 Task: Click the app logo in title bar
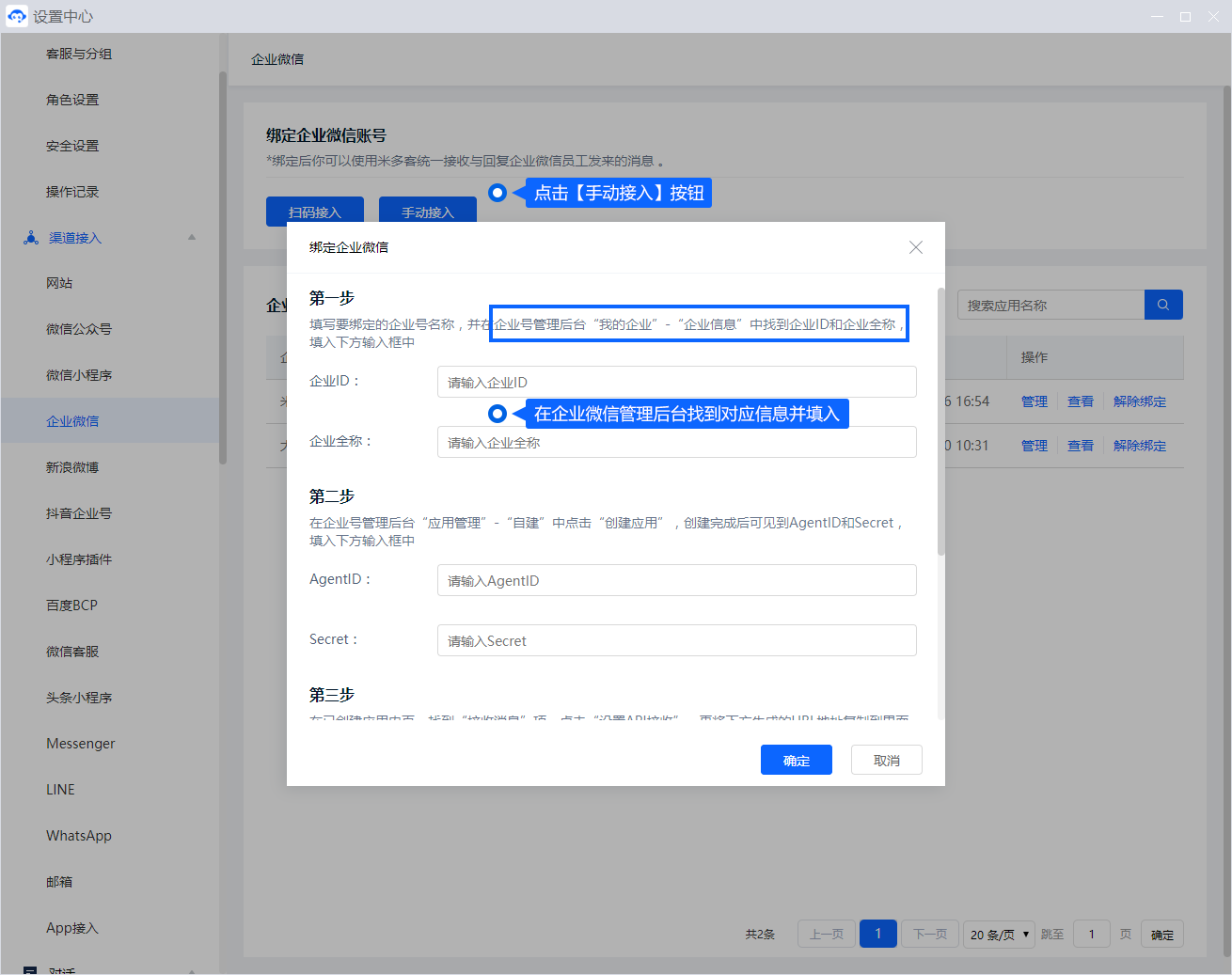pos(17,16)
